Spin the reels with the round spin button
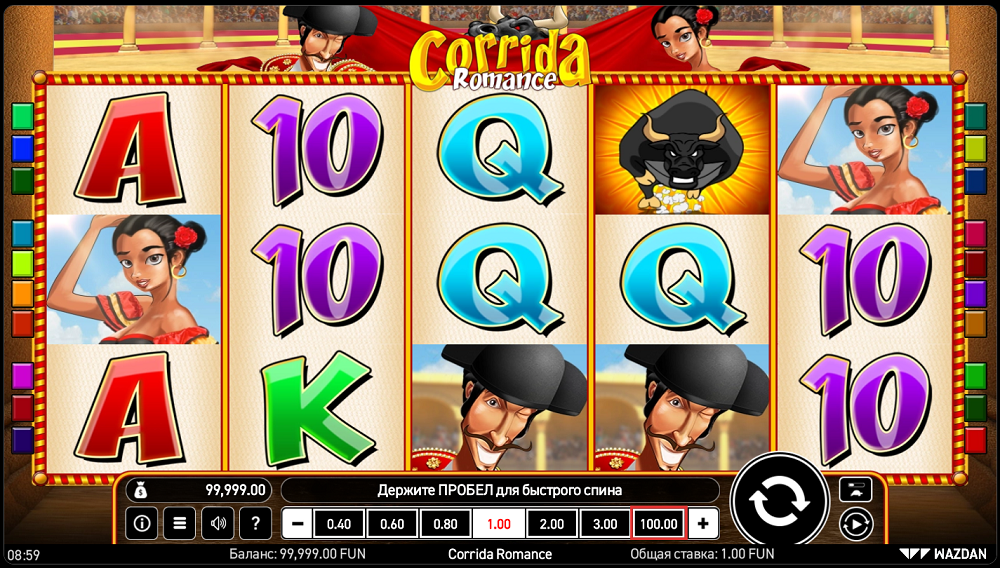This screenshot has width=1000, height=568. pyautogui.click(x=779, y=503)
